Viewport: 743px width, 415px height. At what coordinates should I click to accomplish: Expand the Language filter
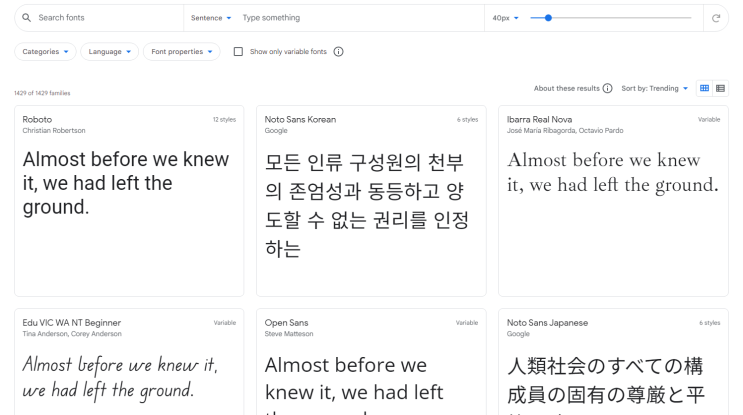coord(109,52)
